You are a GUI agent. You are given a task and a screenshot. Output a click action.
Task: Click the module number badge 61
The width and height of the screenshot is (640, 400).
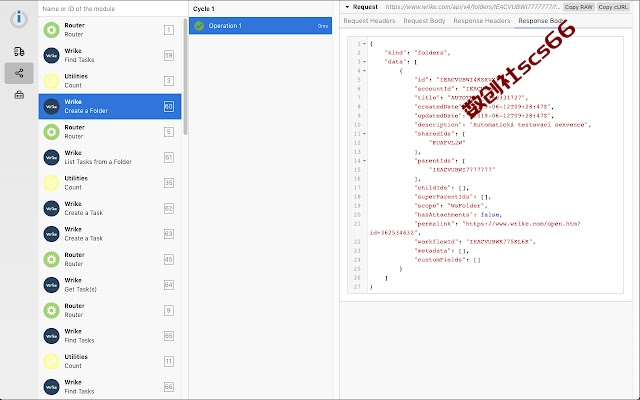tap(169, 157)
